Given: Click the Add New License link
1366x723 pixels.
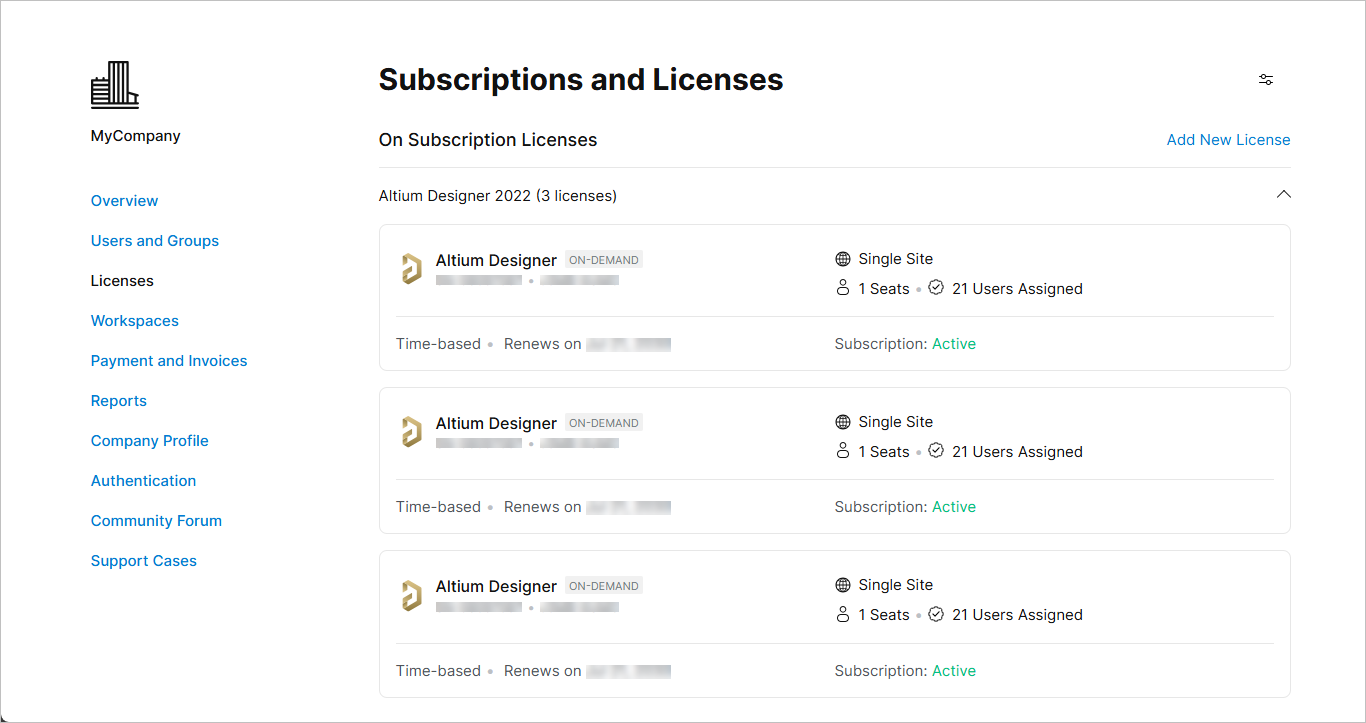Looking at the screenshot, I should 1229,140.
